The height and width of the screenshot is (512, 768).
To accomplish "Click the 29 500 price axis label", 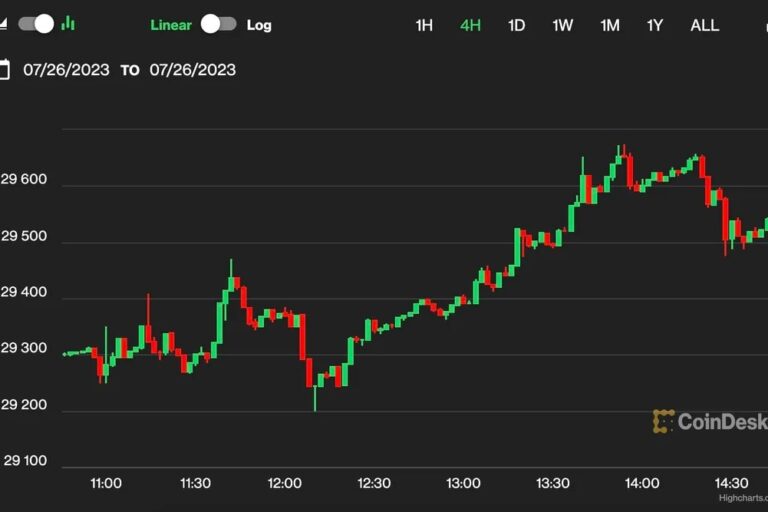I will click(x=24, y=236).
